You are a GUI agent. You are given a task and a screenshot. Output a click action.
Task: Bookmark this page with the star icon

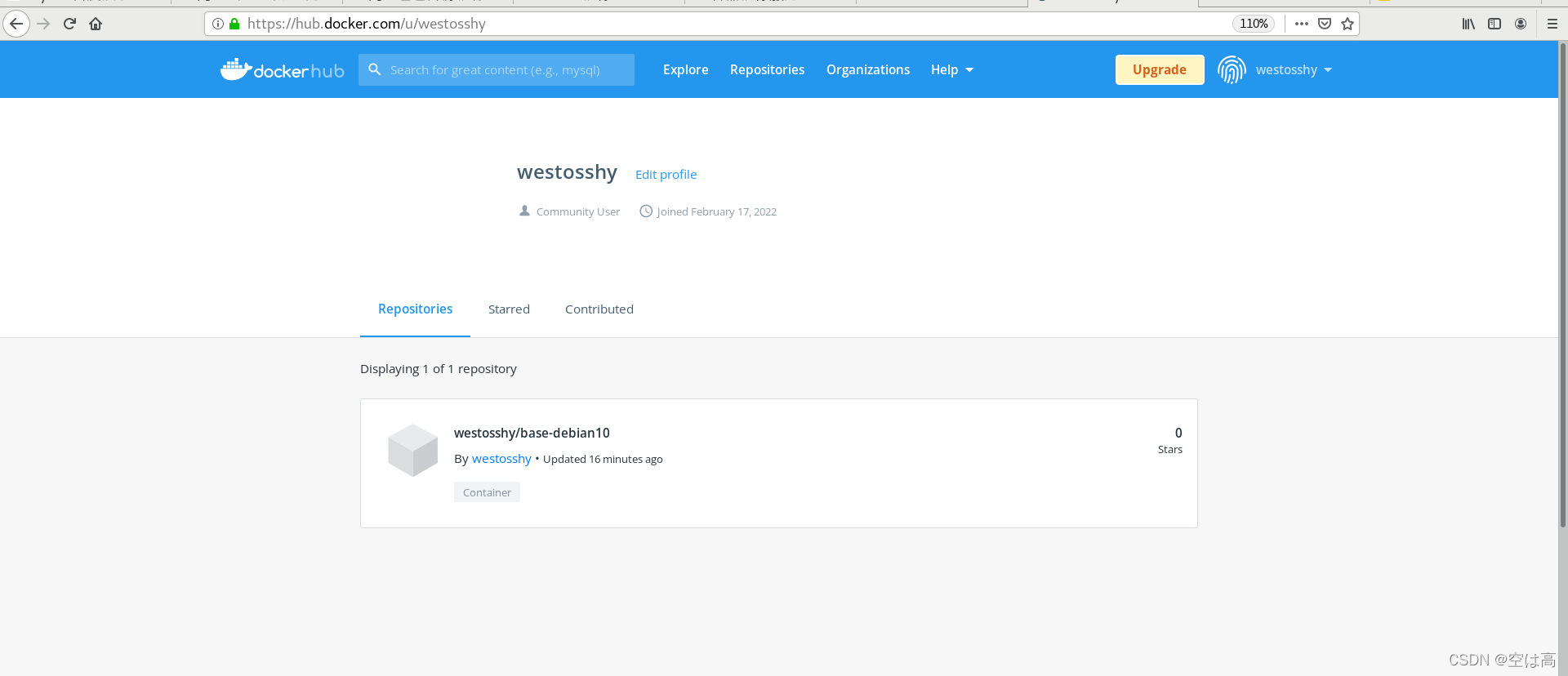[x=1347, y=24]
